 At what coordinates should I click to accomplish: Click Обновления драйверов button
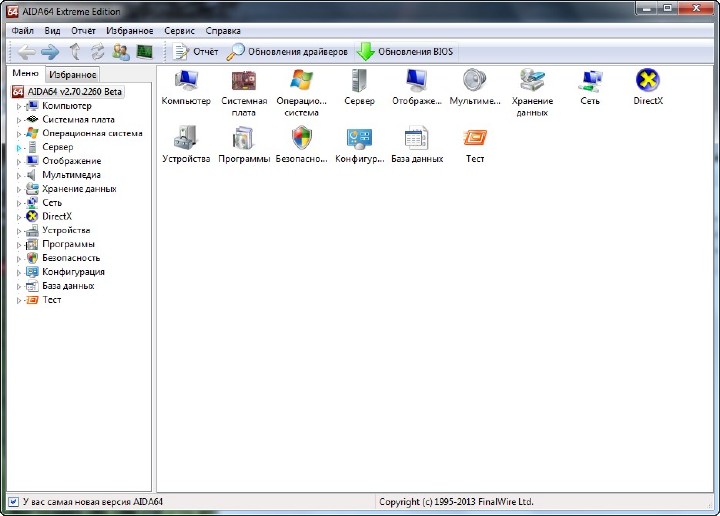(x=288, y=51)
